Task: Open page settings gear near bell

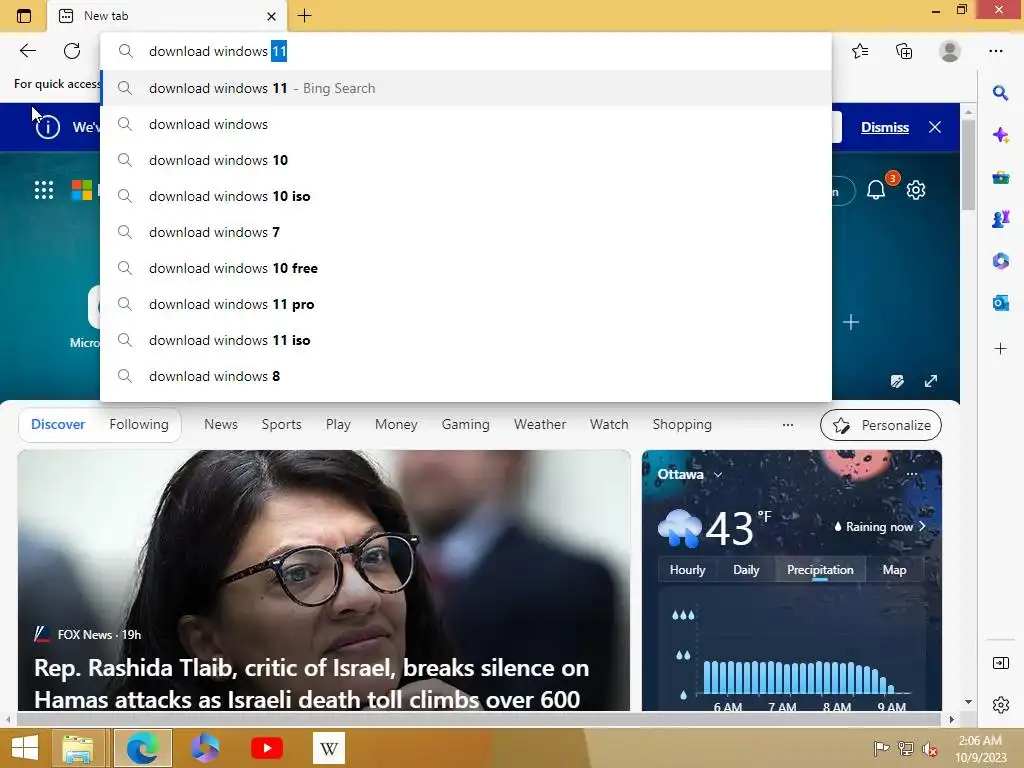Action: coord(916,190)
